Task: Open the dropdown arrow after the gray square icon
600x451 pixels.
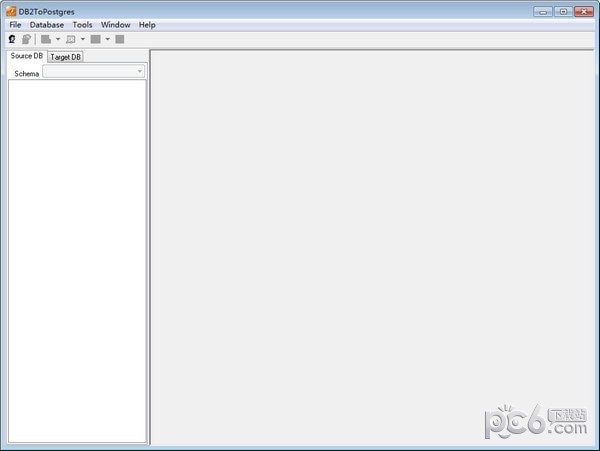Action: (x=108, y=39)
